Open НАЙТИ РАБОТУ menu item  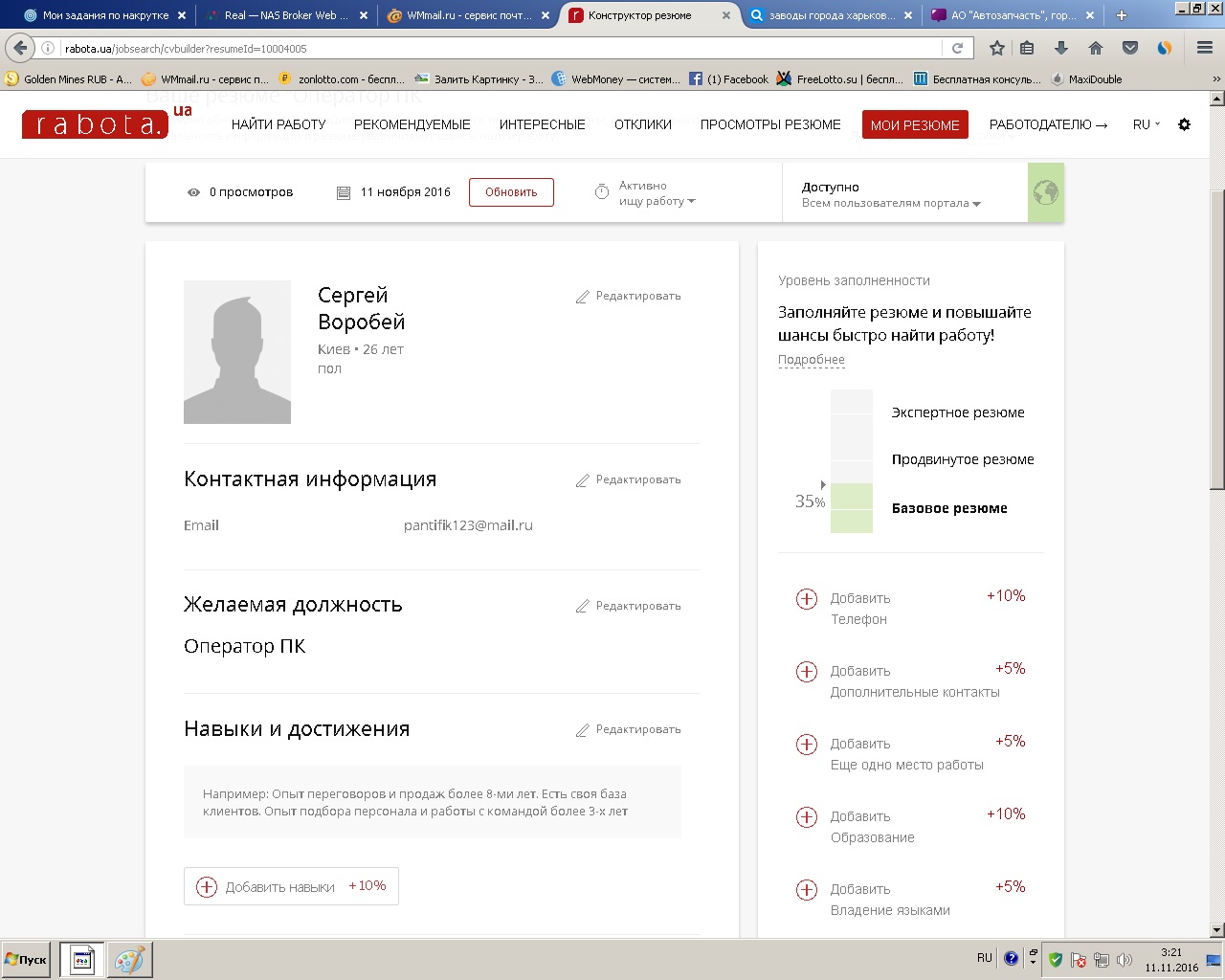coord(278,124)
